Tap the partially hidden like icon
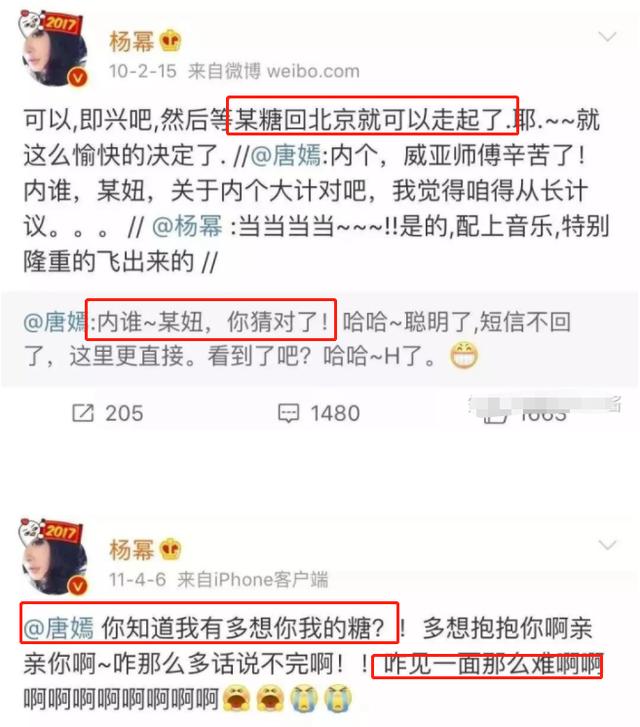Screen dimensions: 640x727 click(494, 416)
